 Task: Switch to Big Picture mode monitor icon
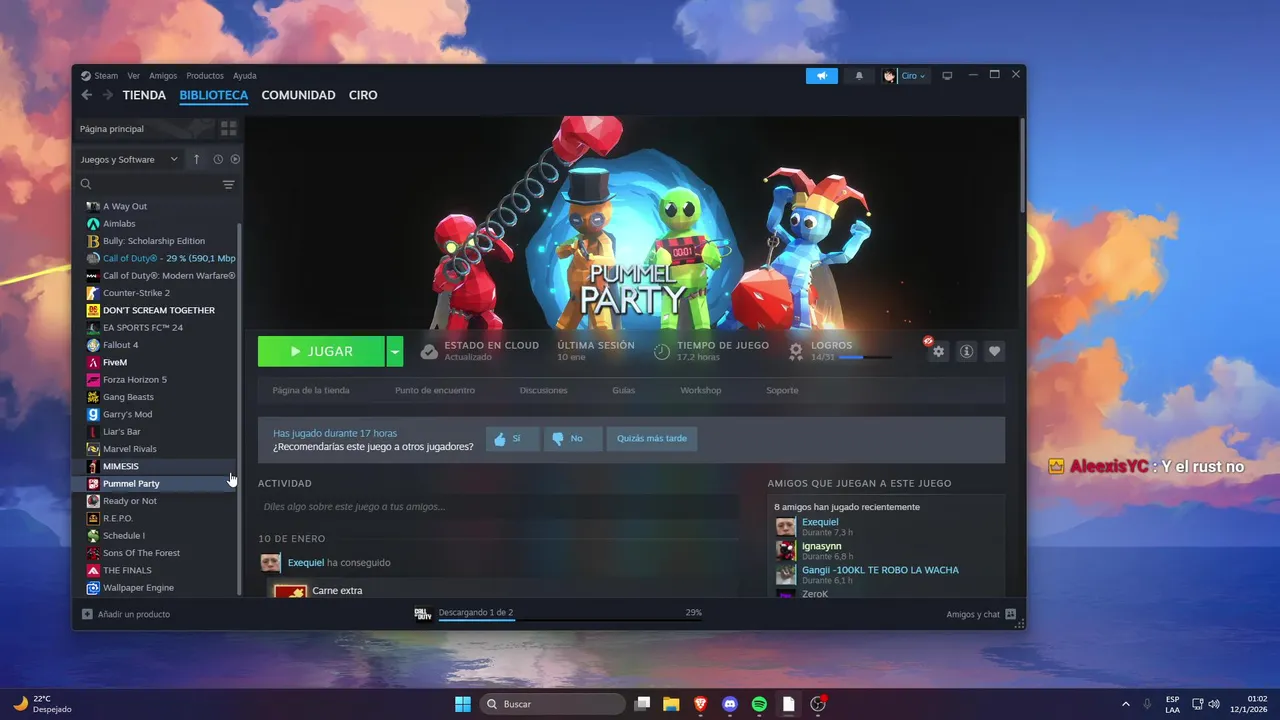tap(947, 76)
